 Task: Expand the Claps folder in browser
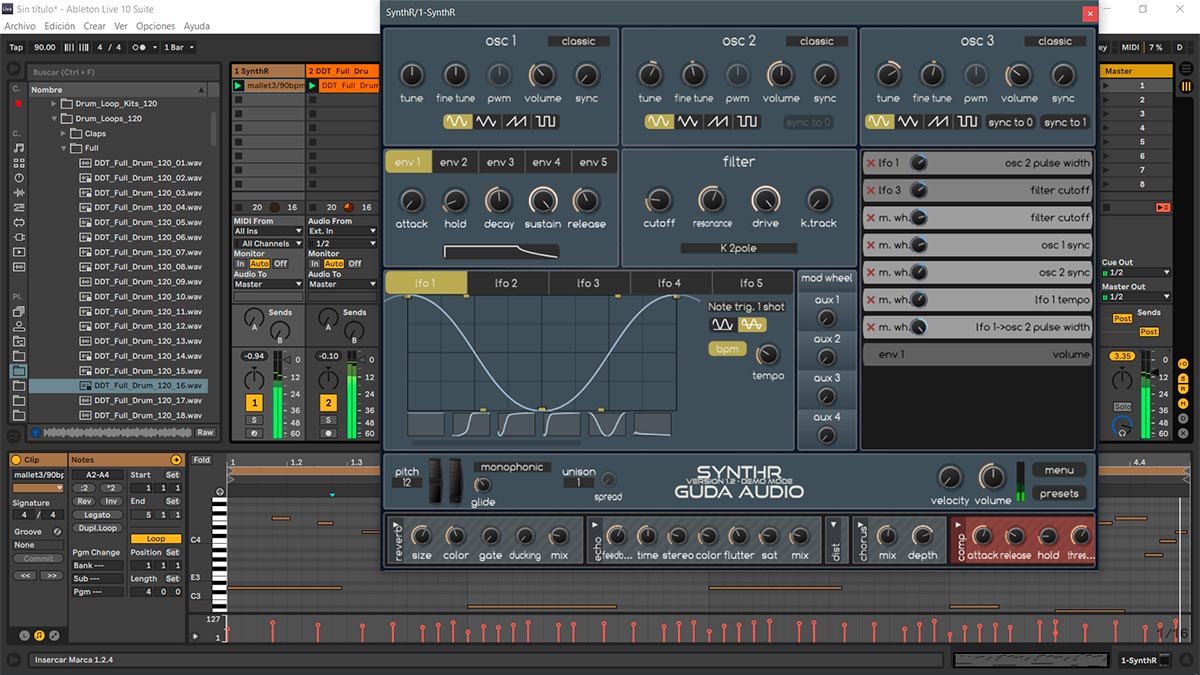coord(65,133)
